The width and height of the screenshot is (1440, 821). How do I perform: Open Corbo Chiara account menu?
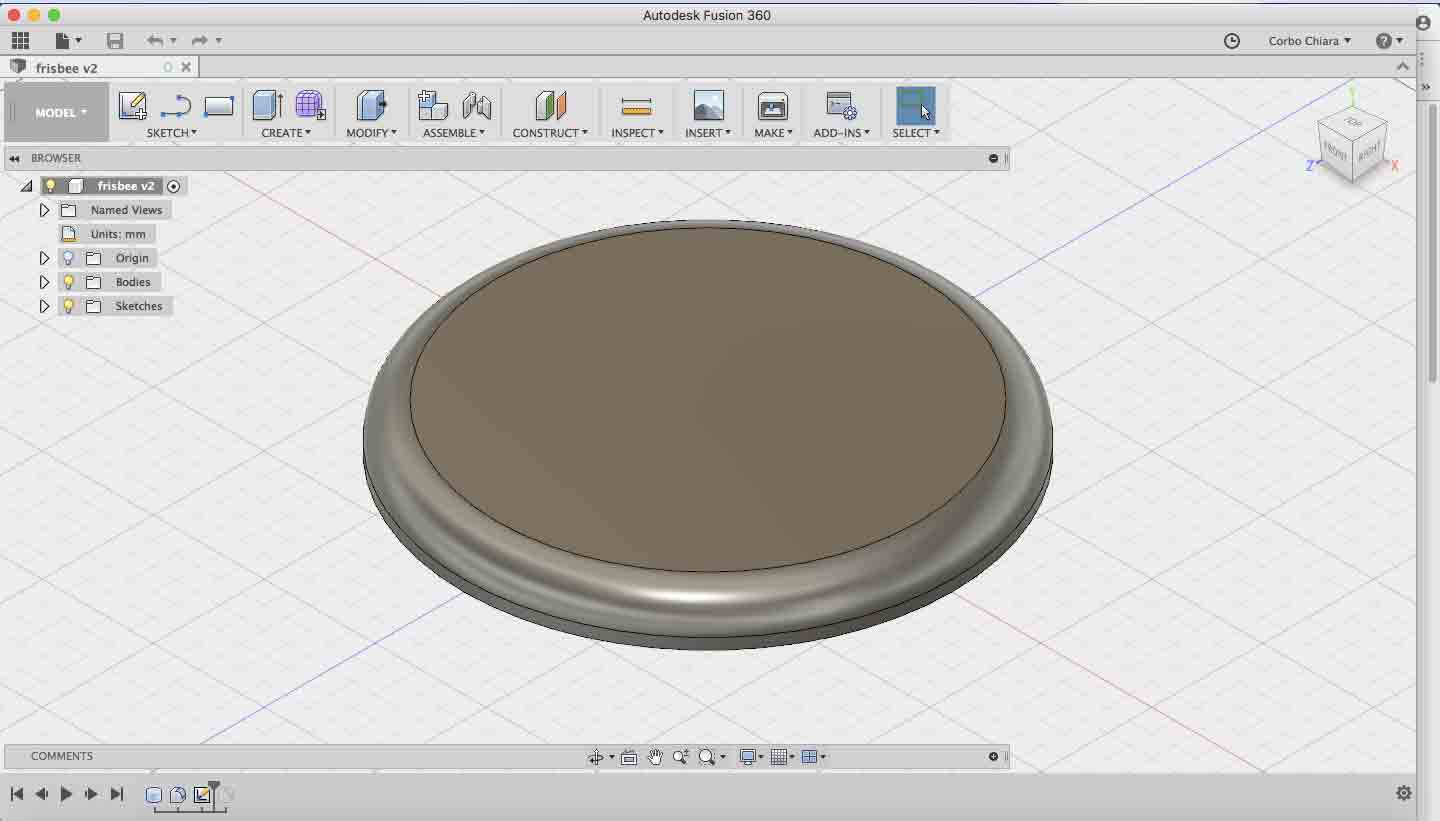[x=1310, y=41]
